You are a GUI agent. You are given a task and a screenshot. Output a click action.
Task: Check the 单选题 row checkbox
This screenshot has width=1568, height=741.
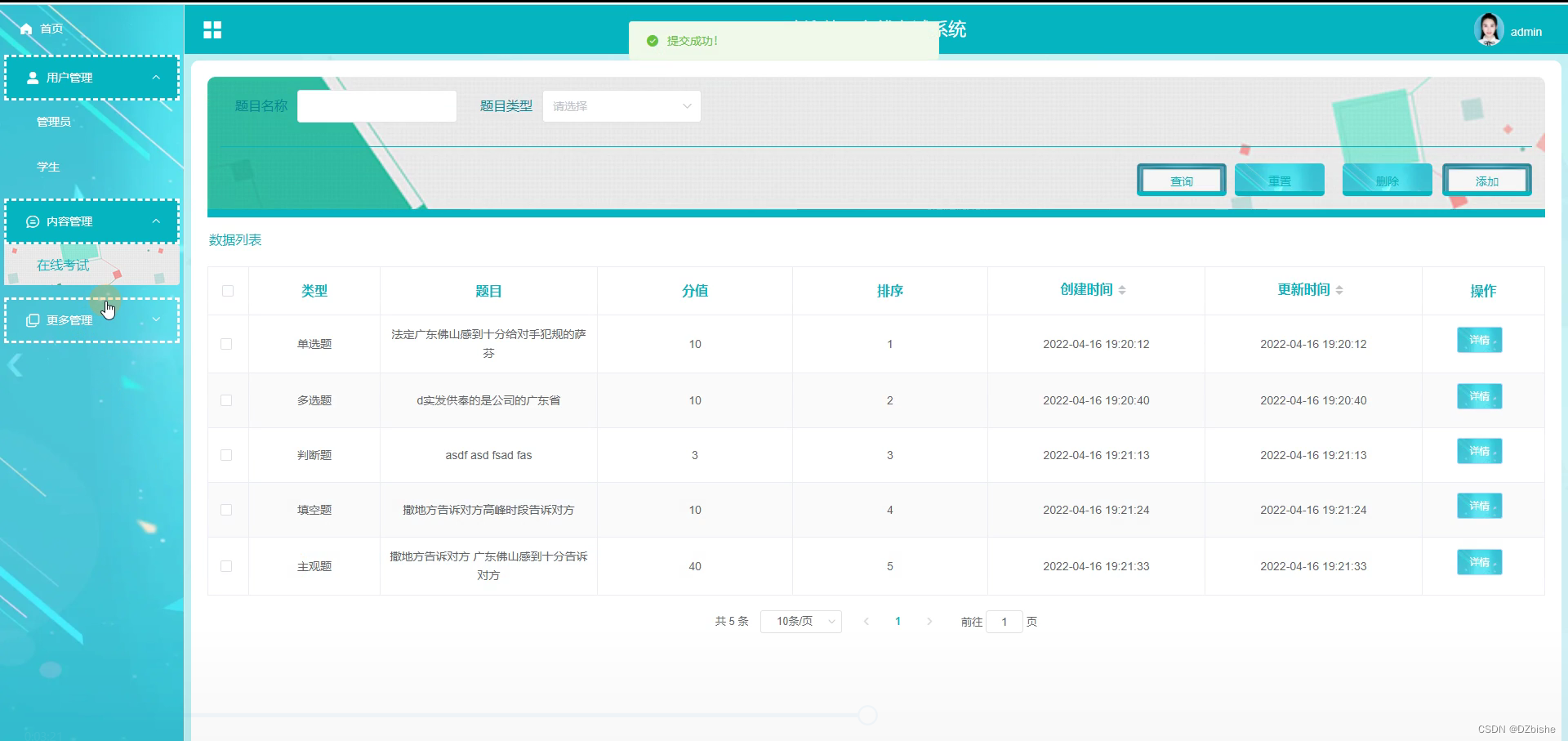point(226,344)
